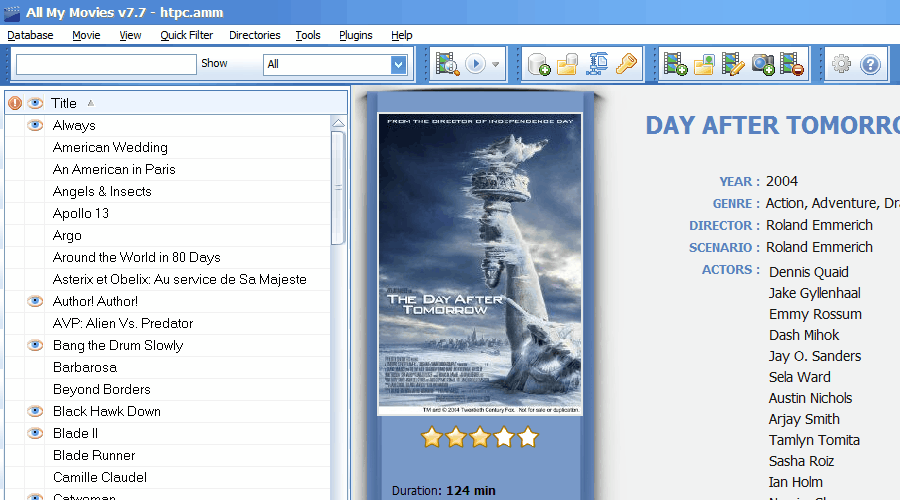Open the Movie menu
Viewport: 900px width, 500px height.
pyautogui.click(x=86, y=35)
